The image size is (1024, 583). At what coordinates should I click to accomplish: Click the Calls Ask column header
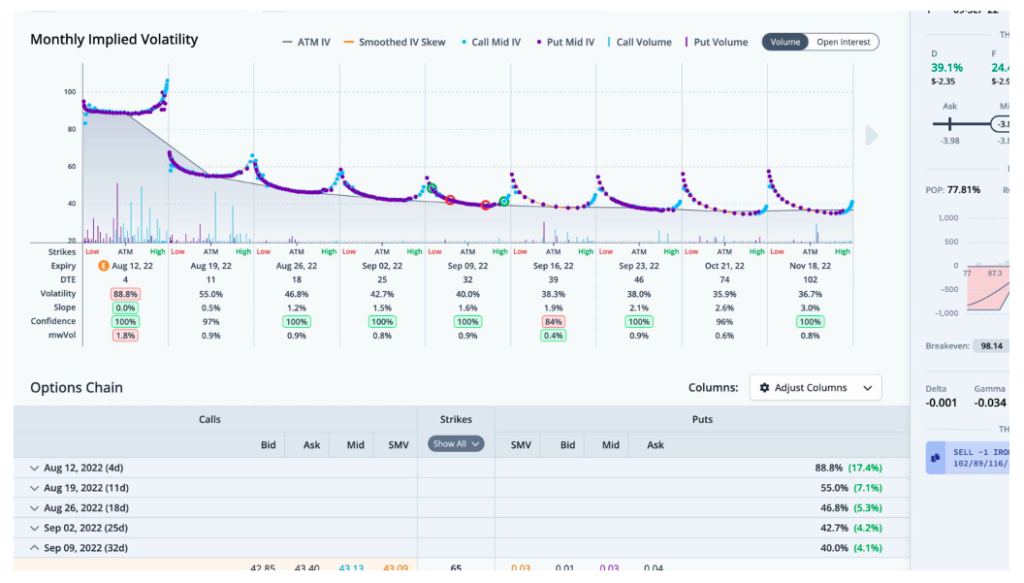tap(312, 445)
